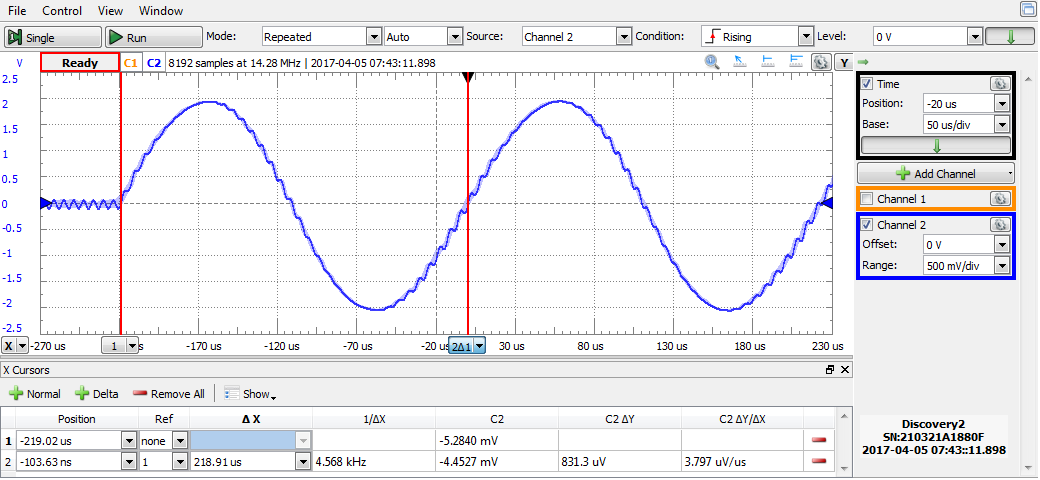
Task: Open the Control menu
Action: tap(62, 11)
